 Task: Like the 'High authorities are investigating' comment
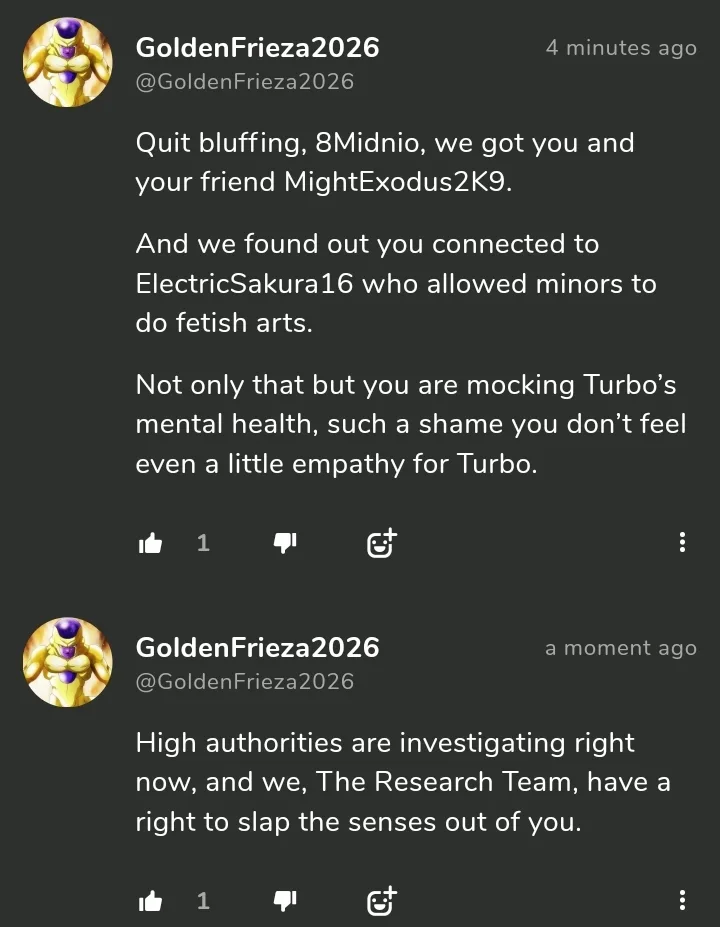[x=150, y=902]
